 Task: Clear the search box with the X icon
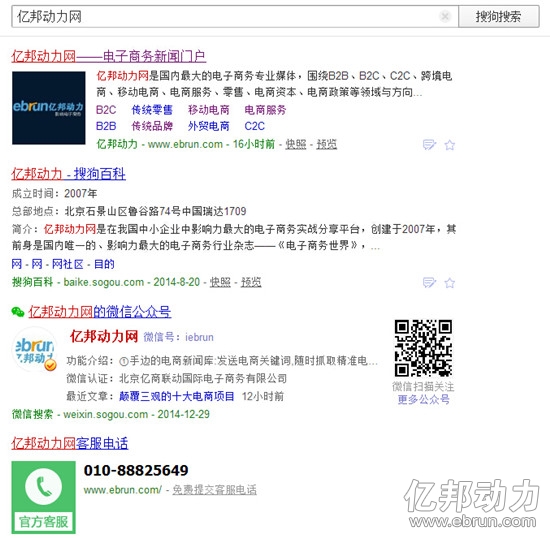[445, 16]
